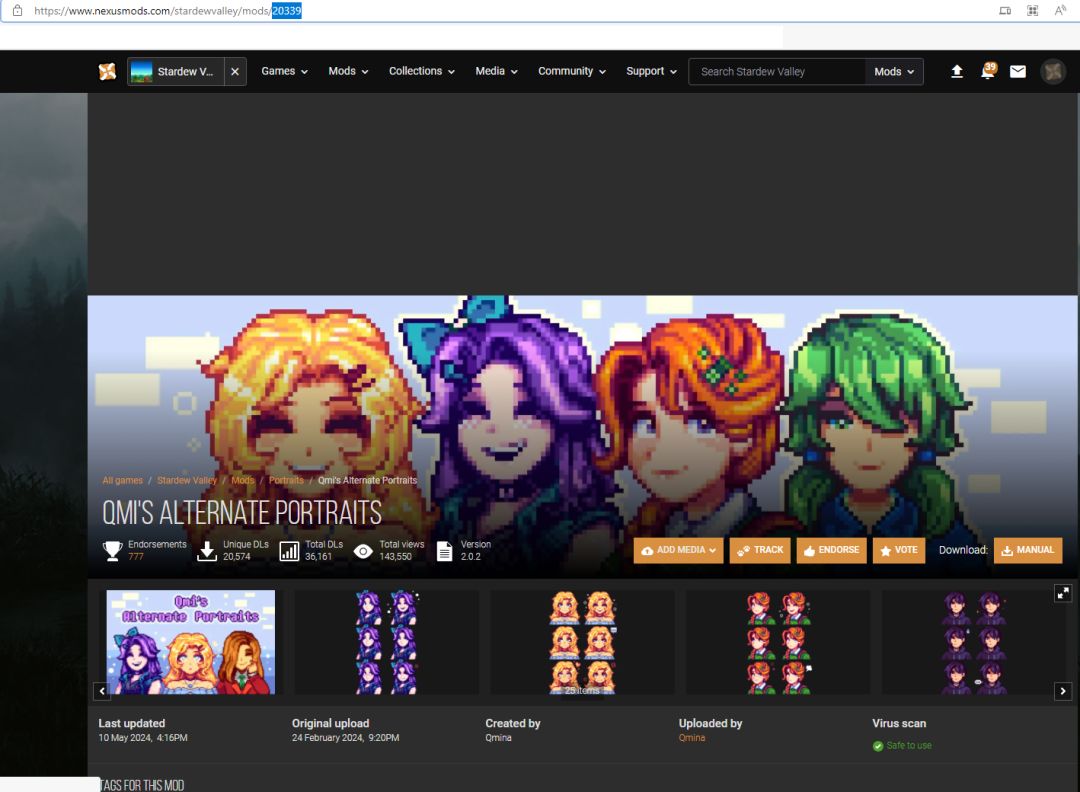This screenshot has width=1080, height=792.
Task: Click the 777 endorsements count
Action: (136, 556)
